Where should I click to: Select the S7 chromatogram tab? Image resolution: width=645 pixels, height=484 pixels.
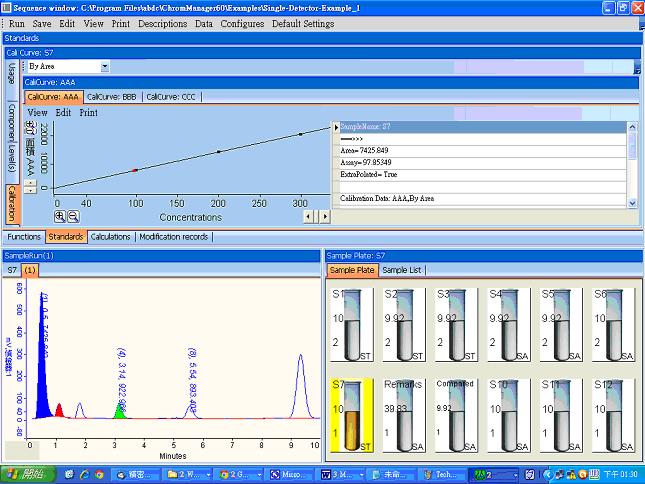[12, 270]
